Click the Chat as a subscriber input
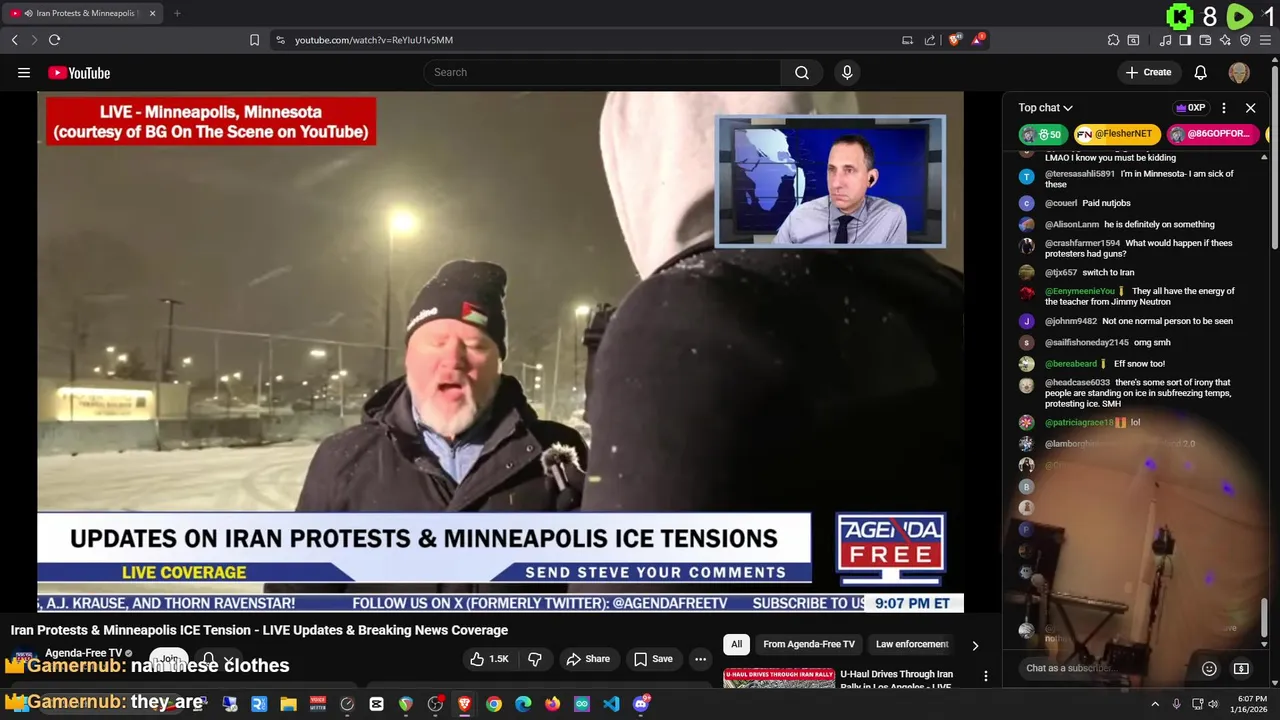1280x720 pixels. click(1105, 668)
